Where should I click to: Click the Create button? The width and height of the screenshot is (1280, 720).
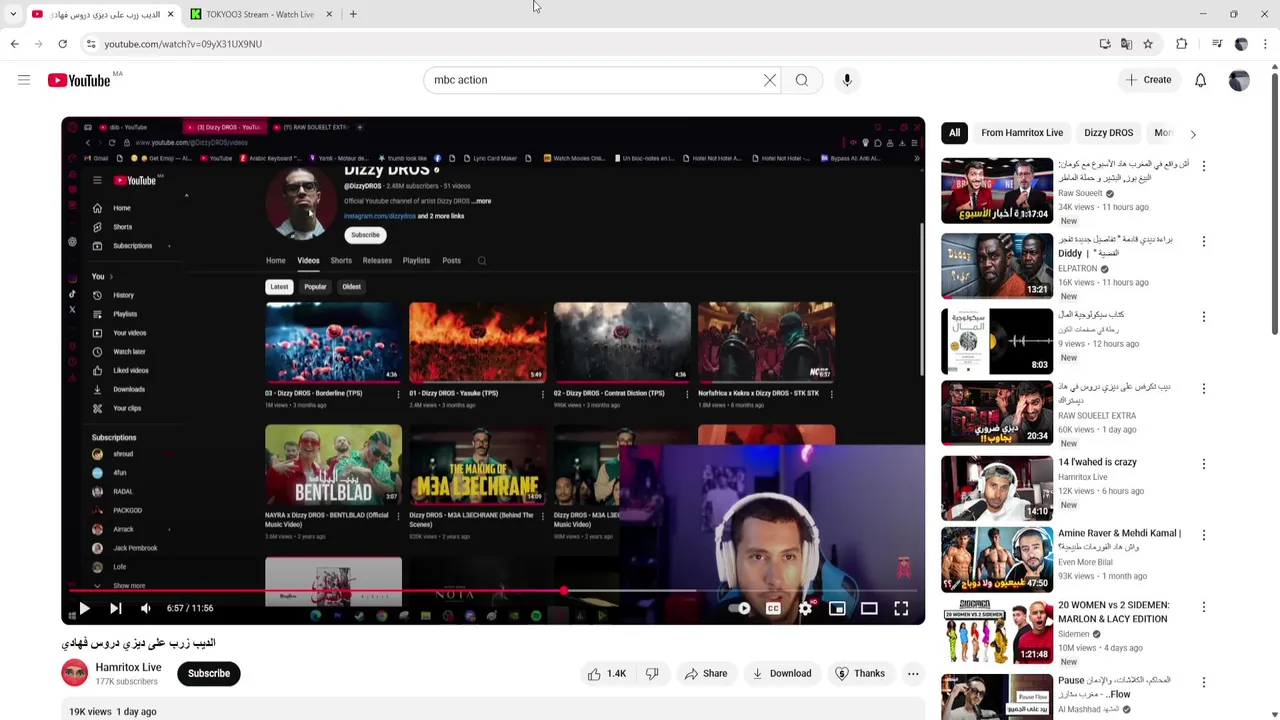click(1148, 80)
